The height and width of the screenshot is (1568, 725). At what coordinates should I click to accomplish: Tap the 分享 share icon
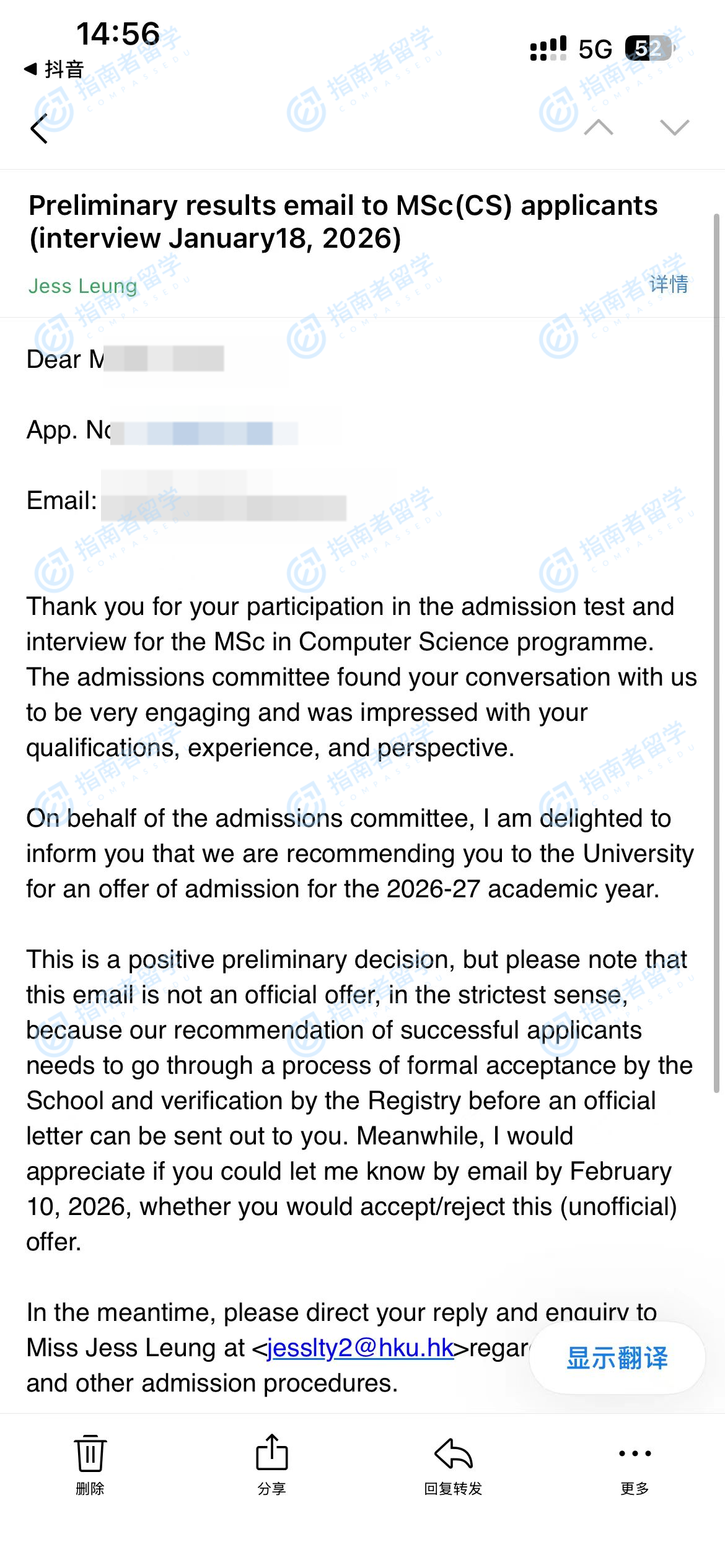coord(271,1463)
